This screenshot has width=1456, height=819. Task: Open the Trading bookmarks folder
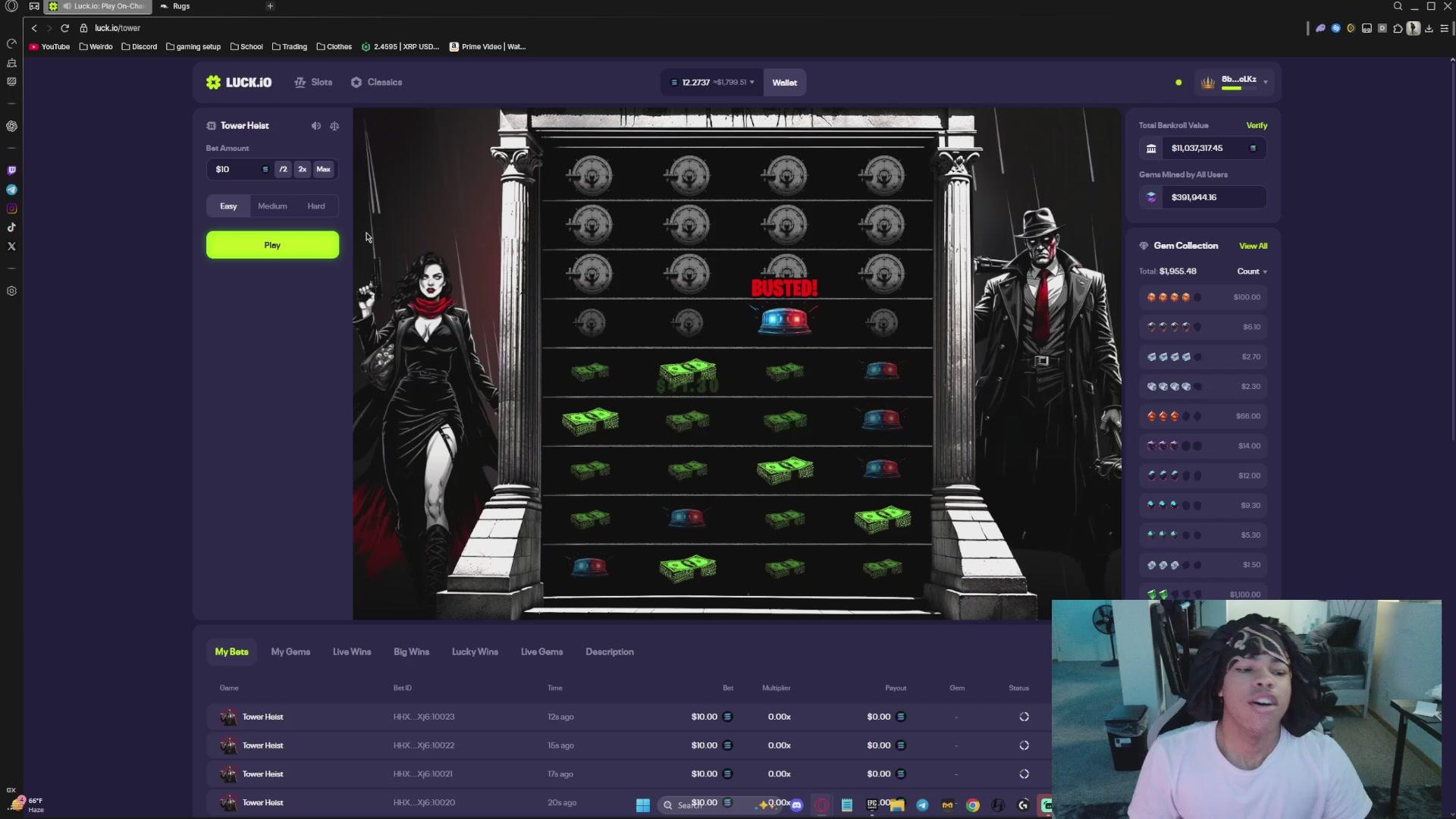tap(290, 47)
